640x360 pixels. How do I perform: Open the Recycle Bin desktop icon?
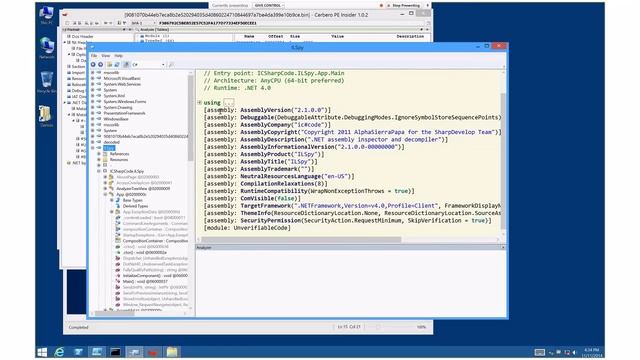click(x=47, y=82)
